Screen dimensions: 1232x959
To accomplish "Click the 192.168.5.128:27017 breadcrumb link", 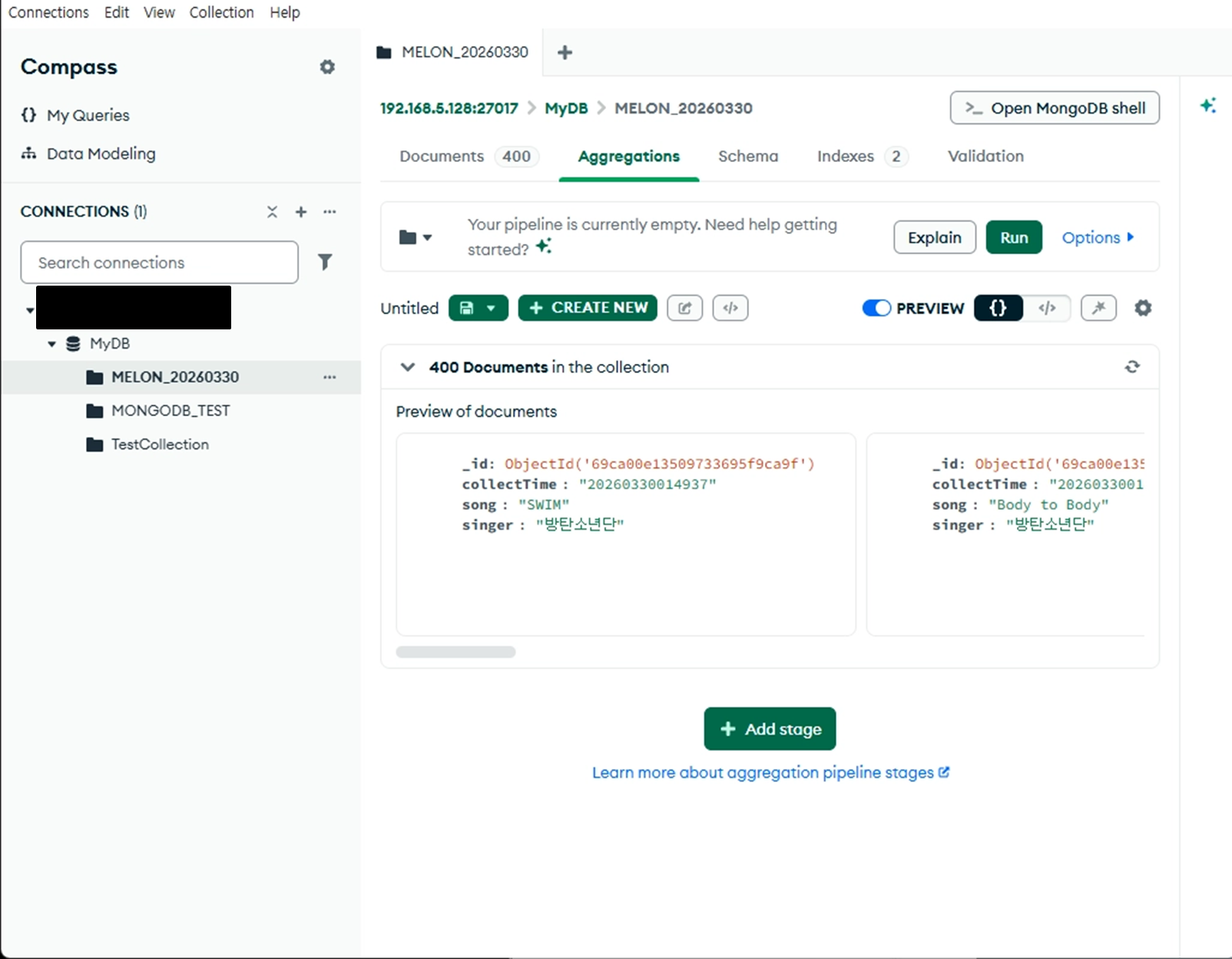I will pyautogui.click(x=449, y=108).
